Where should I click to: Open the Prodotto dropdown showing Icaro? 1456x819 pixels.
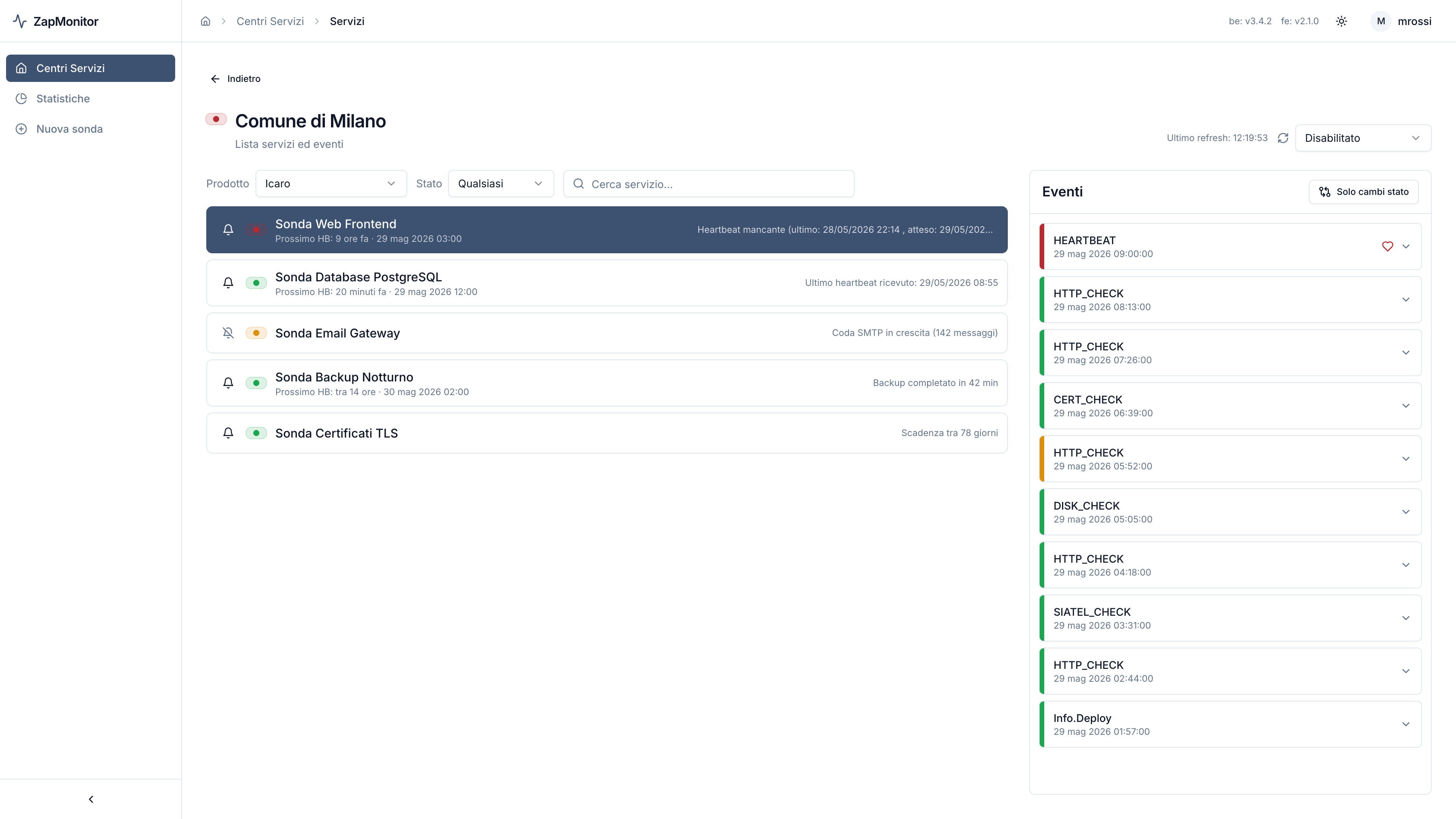[331, 184]
